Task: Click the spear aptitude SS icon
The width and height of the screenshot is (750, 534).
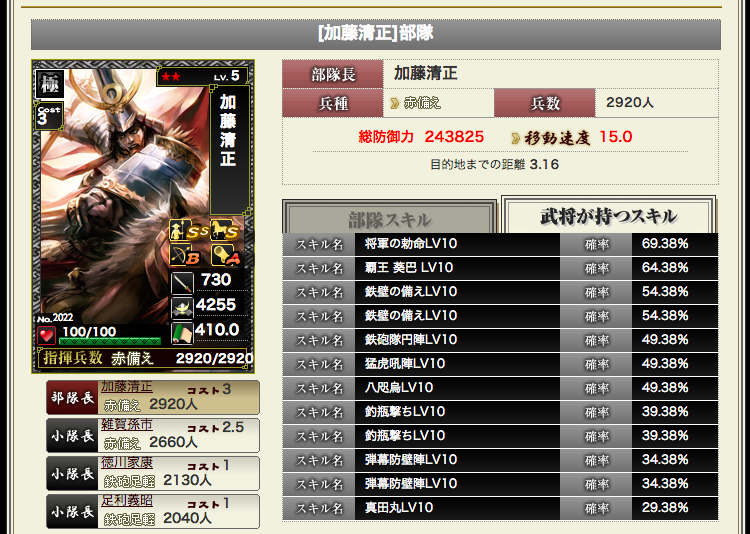Action: [189, 231]
